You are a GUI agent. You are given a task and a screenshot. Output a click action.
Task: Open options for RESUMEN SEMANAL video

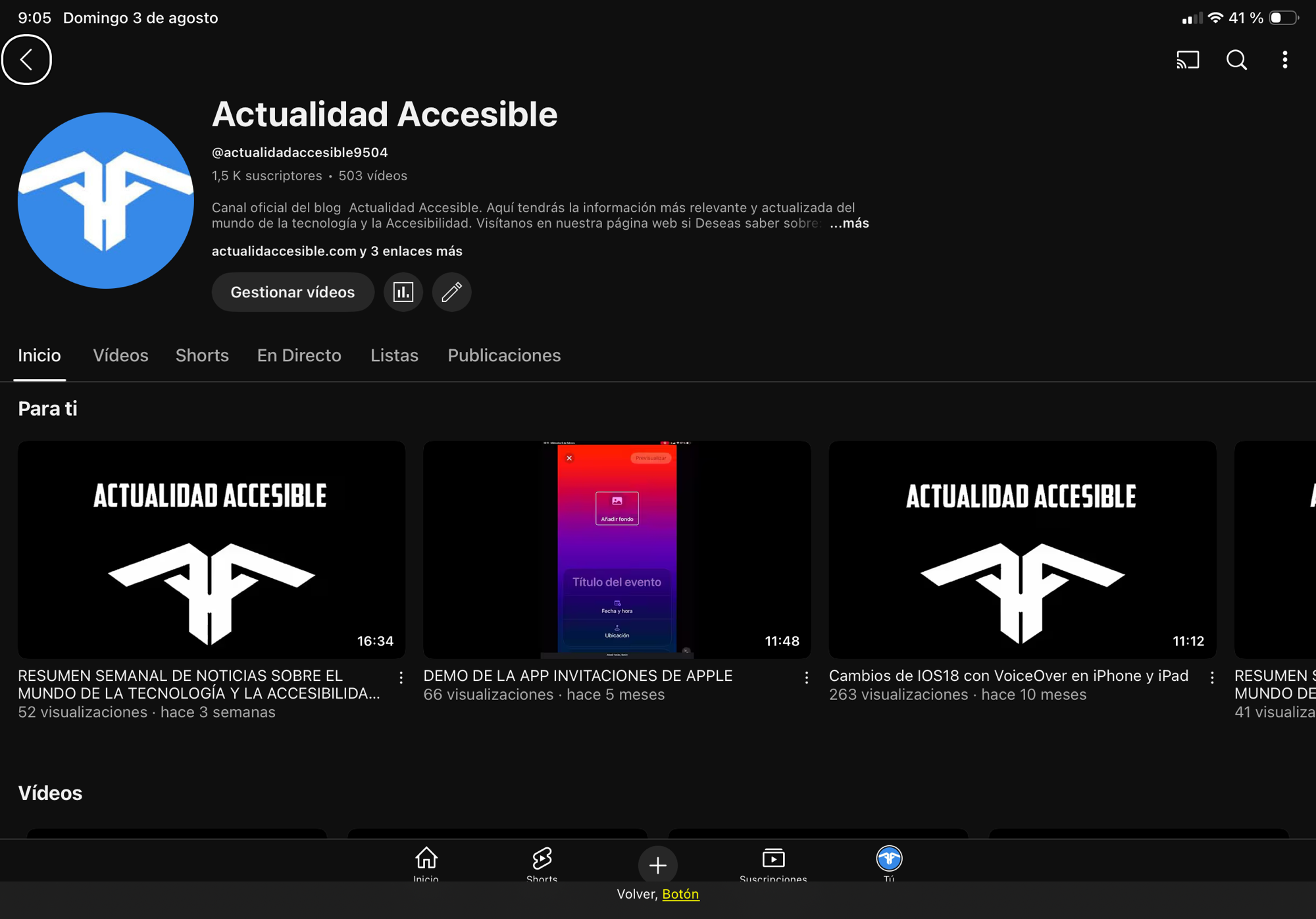click(401, 678)
